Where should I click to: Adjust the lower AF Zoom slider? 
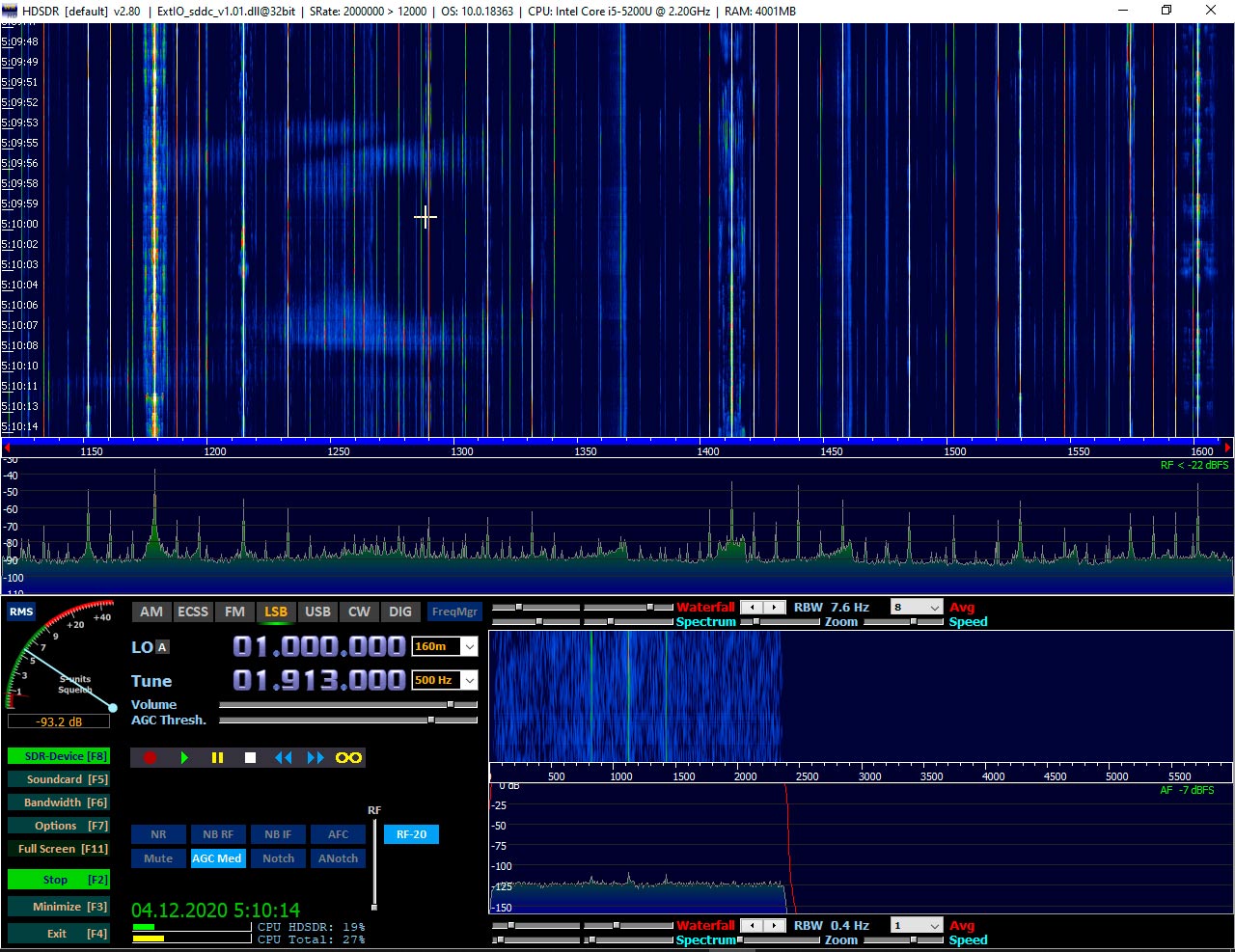pos(780,940)
